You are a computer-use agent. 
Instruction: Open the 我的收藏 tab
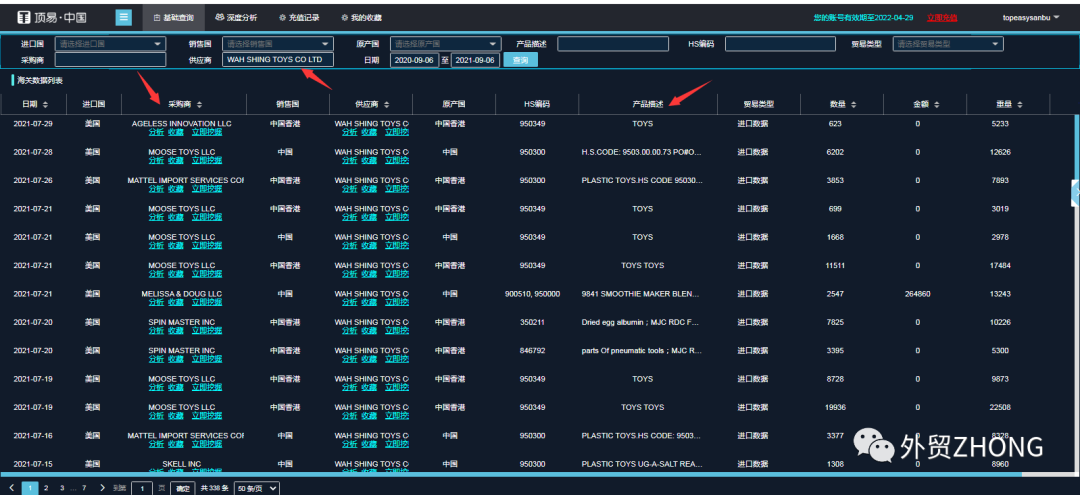tap(361, 17)
